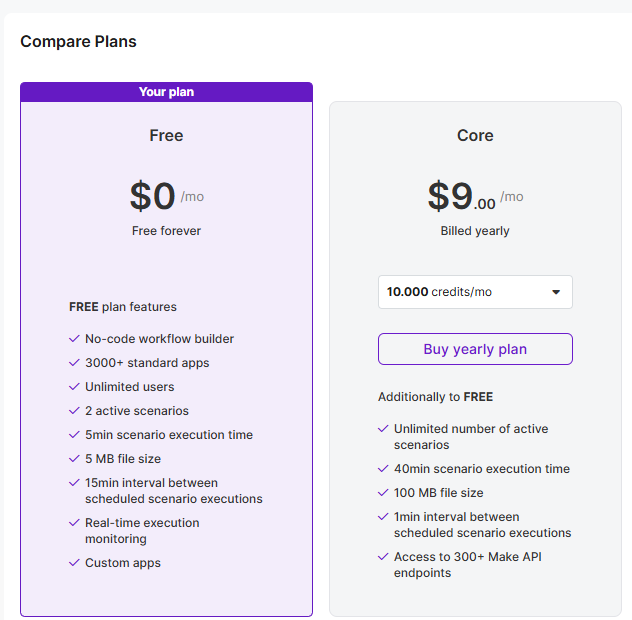
Task: Click checkmark beside 40min scenario execution time
Action: 383,469
